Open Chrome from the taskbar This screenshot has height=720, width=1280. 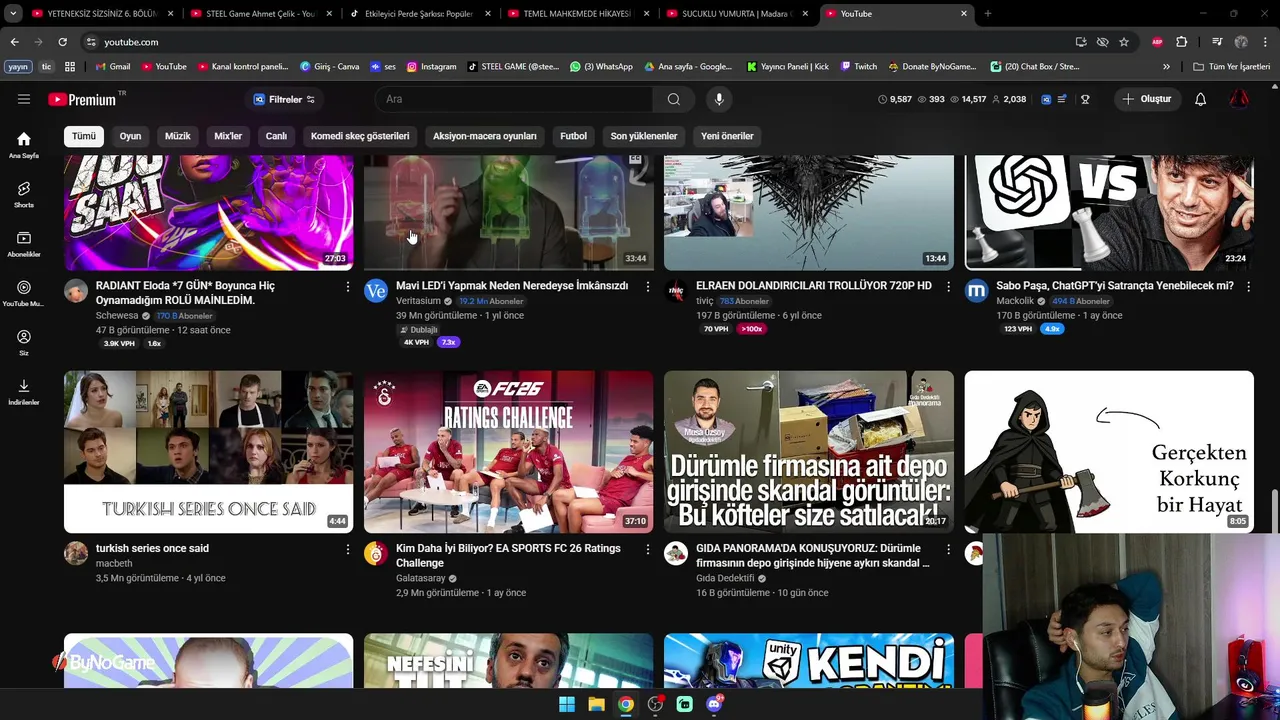point(625,704)
